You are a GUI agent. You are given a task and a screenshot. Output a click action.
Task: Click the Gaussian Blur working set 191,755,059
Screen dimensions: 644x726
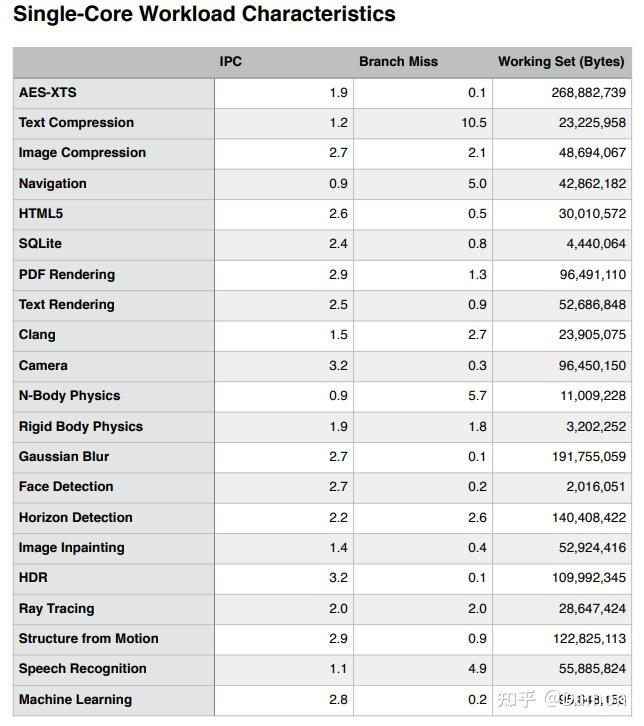click(585, 457)
